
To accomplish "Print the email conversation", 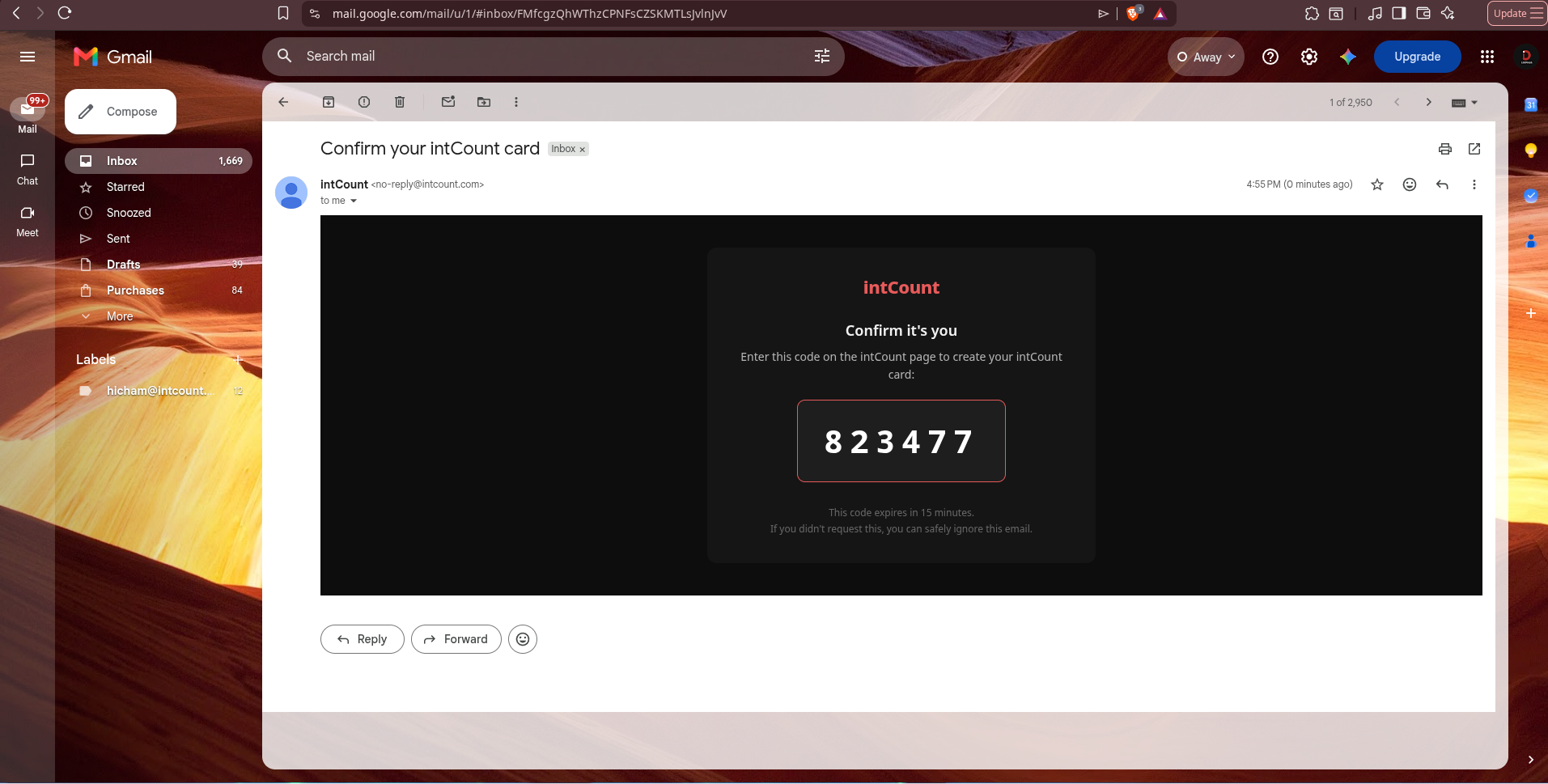I will click(1445, 149).
